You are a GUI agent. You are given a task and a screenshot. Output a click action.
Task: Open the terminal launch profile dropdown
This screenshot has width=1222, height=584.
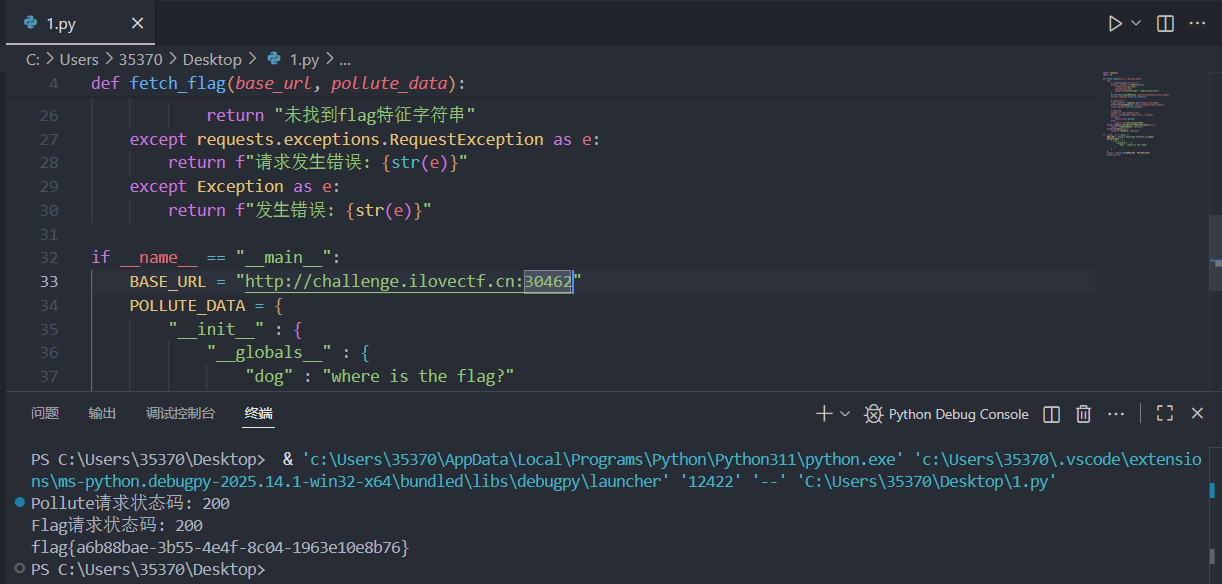coord(845,414)
